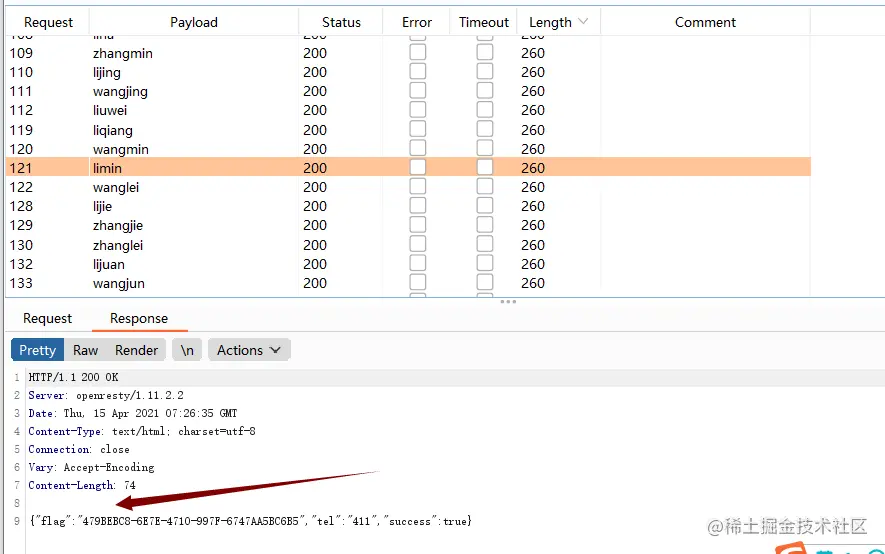Switch to the Response tab
This screenshot has width=885, height=554.
tap(139, 318)
